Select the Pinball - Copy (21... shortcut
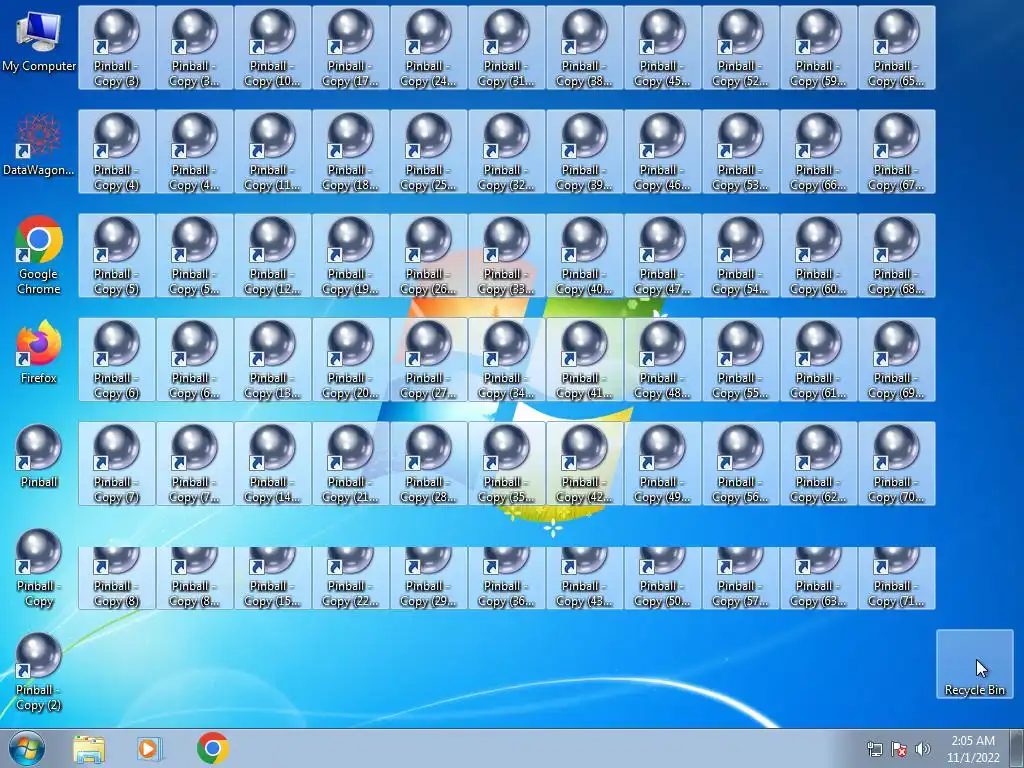This screenshot has width=1024, height=768. (x=351, y=464)
